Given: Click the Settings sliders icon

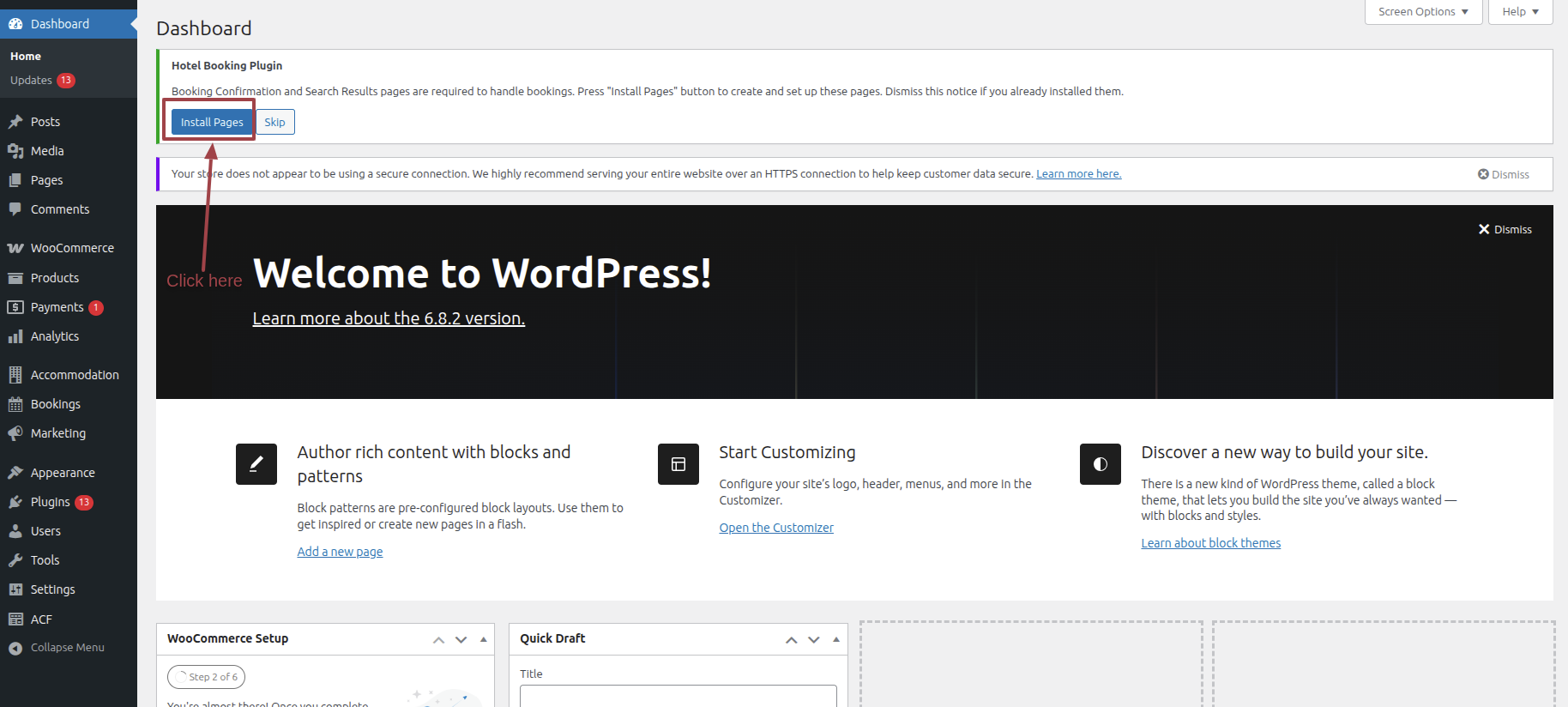Looking at the screenshot, I should (15, 589).
